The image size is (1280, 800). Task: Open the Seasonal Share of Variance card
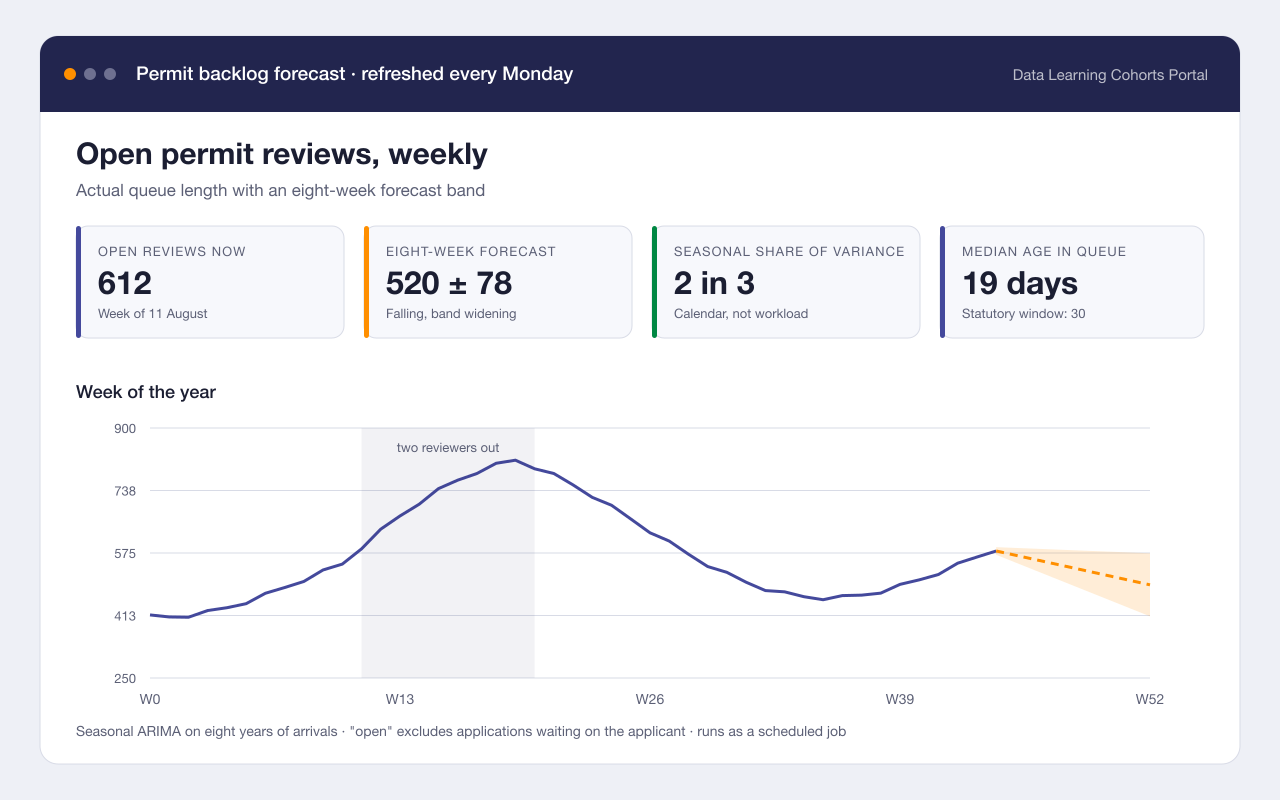point(786,282)
